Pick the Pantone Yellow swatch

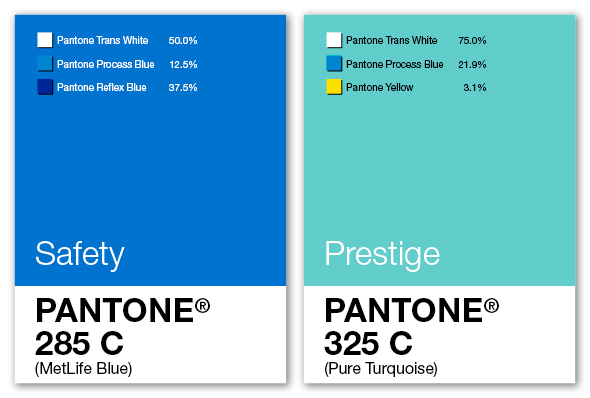click(x=334, y=87)
